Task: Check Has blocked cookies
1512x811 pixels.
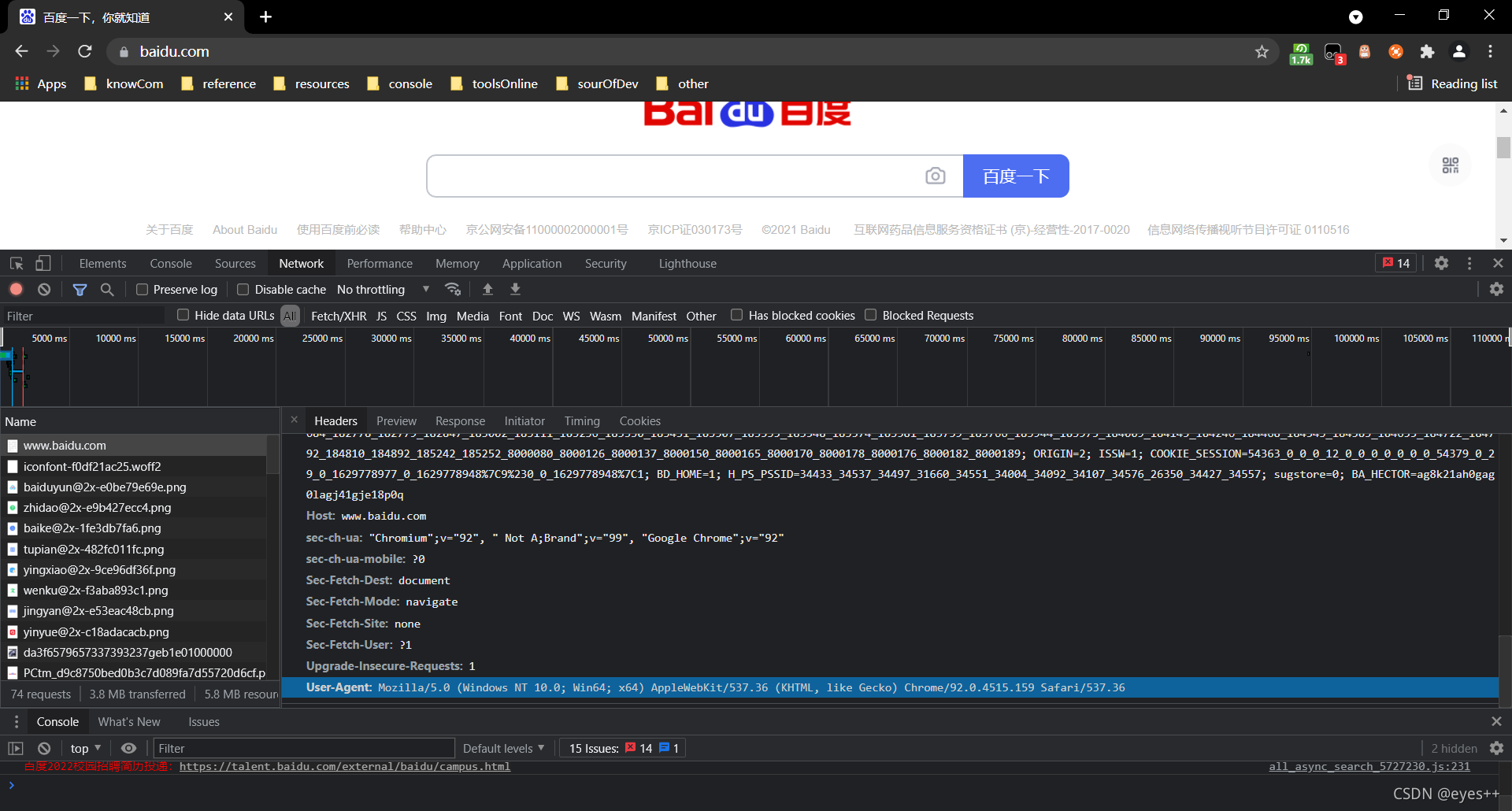Action: [737, 315]
